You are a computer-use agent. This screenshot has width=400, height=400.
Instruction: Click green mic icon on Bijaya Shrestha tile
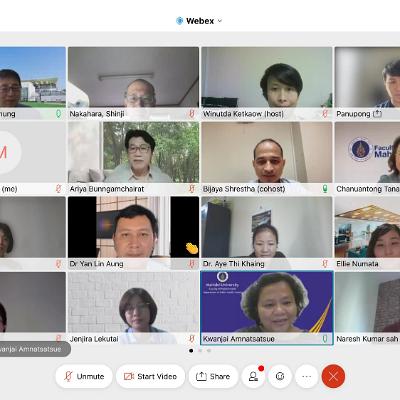[325, 189]
